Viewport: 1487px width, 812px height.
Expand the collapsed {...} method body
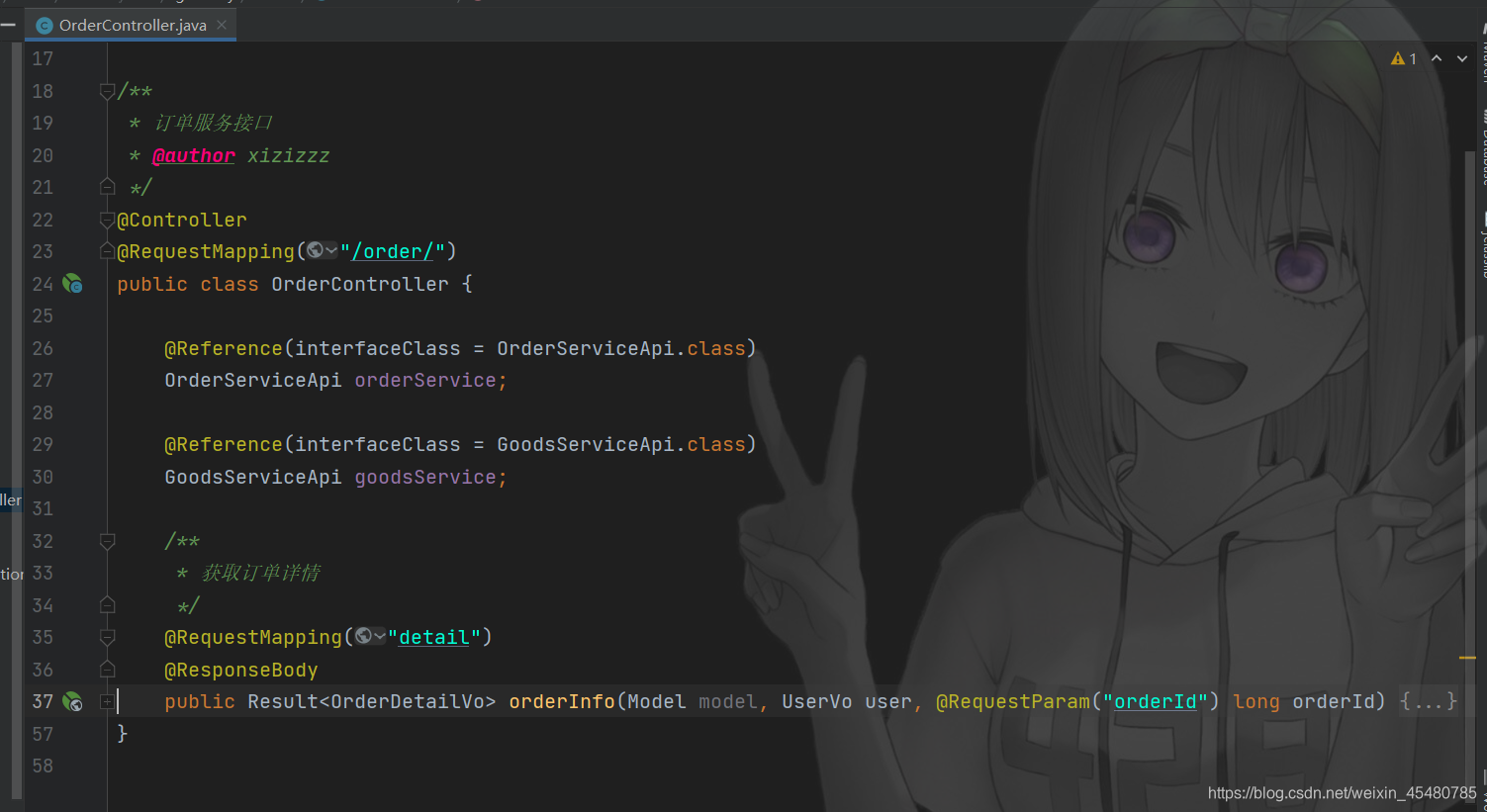[x=1428, y=701]
